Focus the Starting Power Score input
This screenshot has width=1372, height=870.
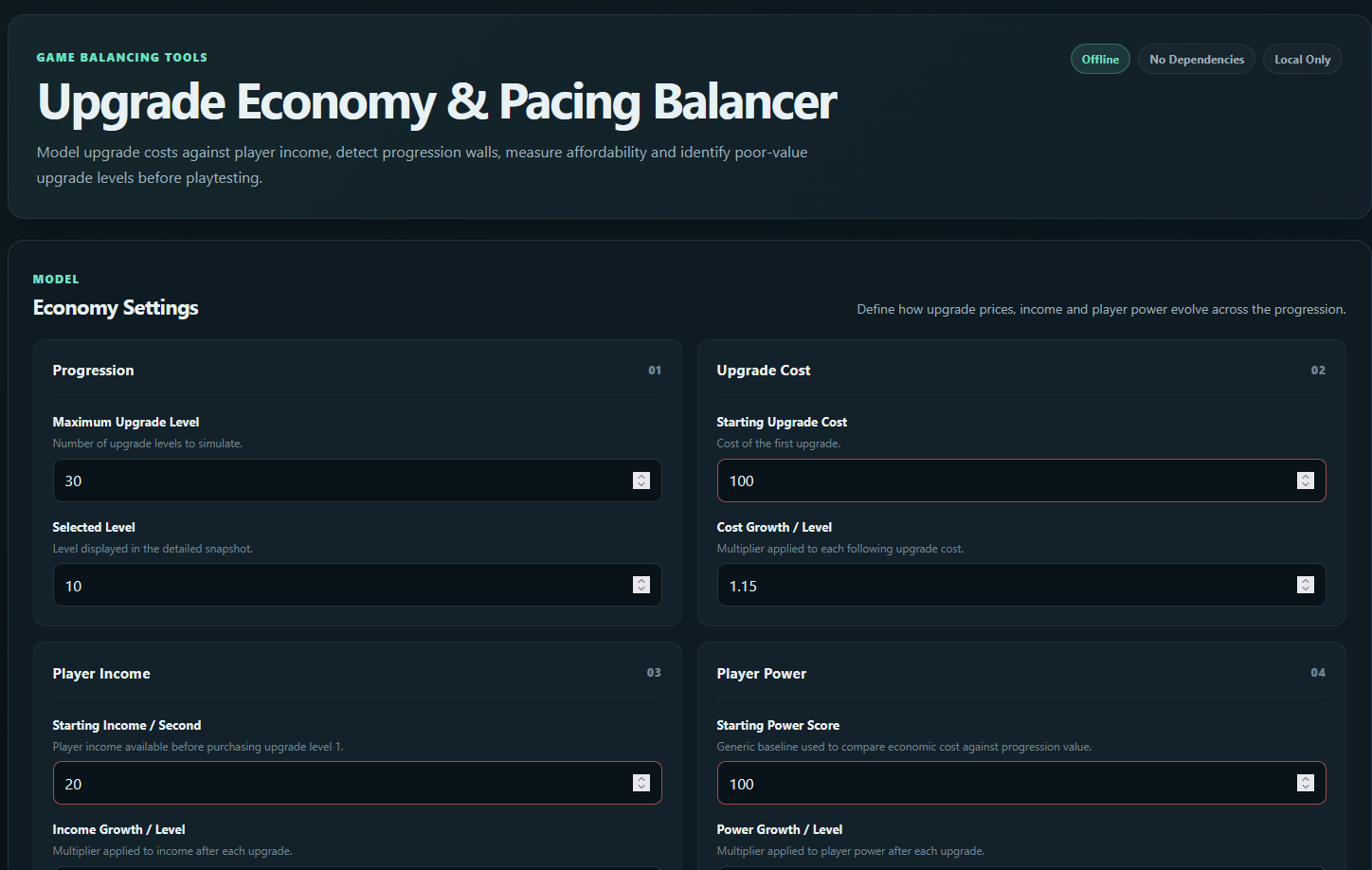click(x=1021, y=784)
